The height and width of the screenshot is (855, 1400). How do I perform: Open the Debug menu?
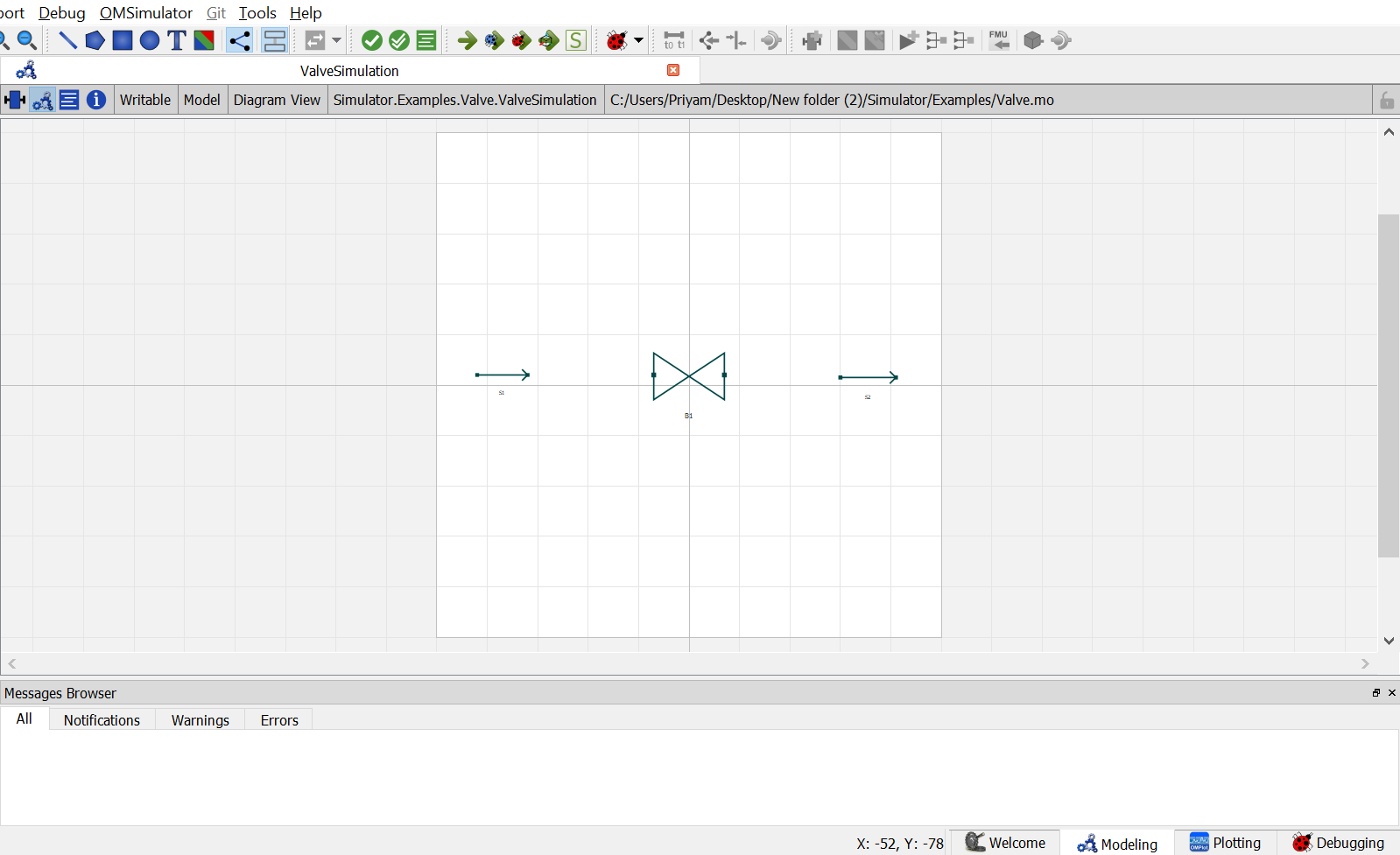[62, 13]
